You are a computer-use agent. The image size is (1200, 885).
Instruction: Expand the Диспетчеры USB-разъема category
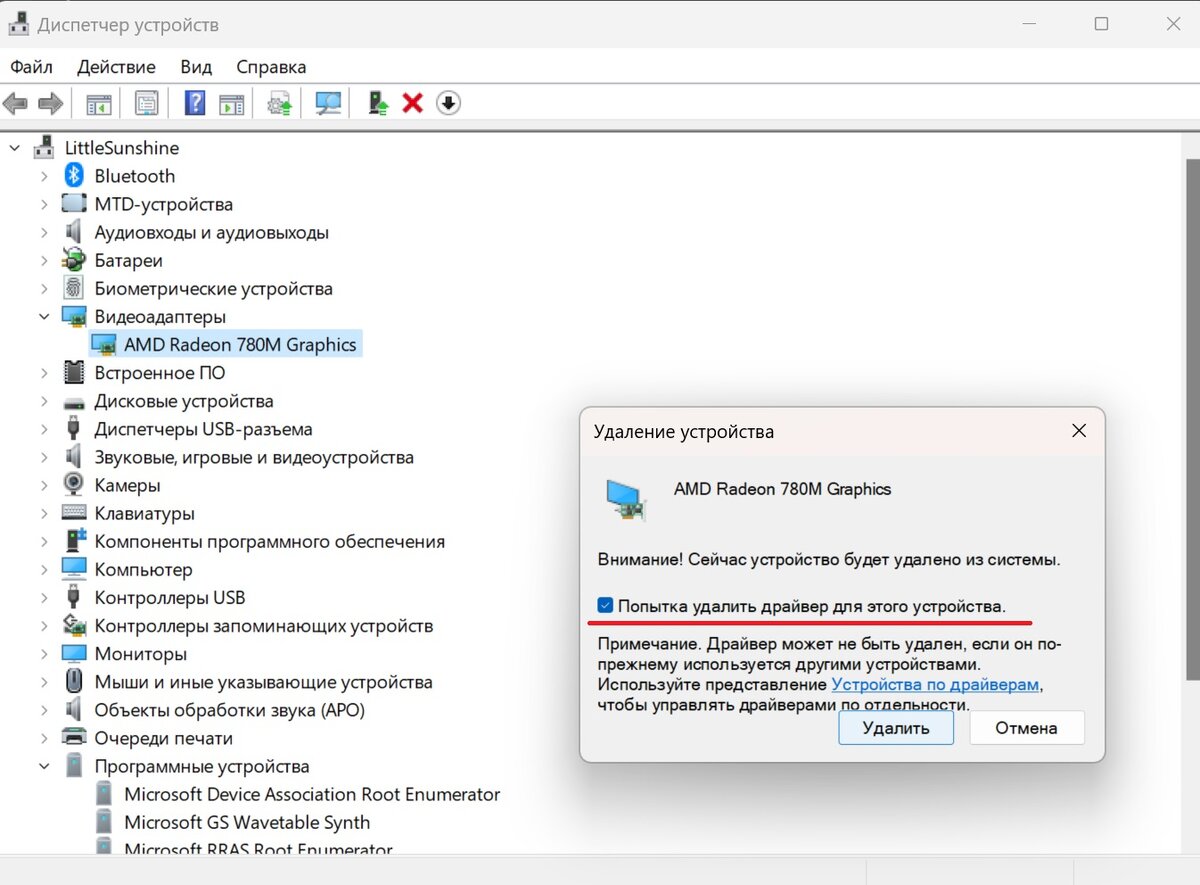(44, 429)
